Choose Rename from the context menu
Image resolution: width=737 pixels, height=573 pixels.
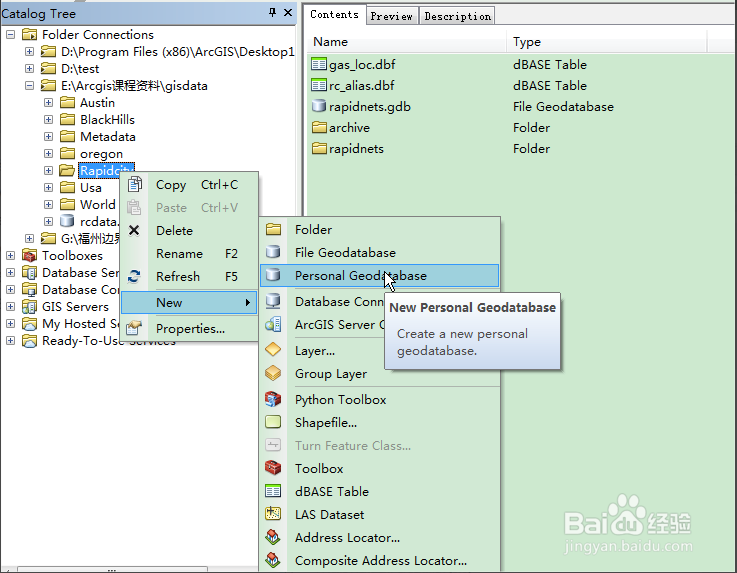point(189,253)
